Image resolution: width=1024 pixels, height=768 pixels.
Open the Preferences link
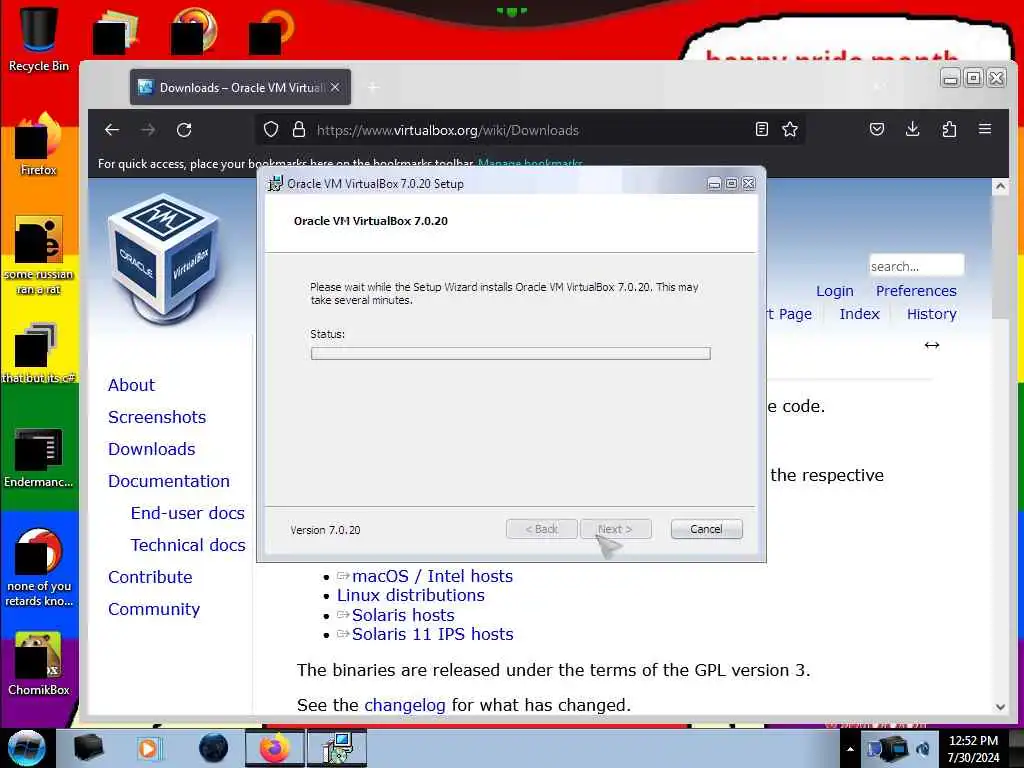(916, 291)
